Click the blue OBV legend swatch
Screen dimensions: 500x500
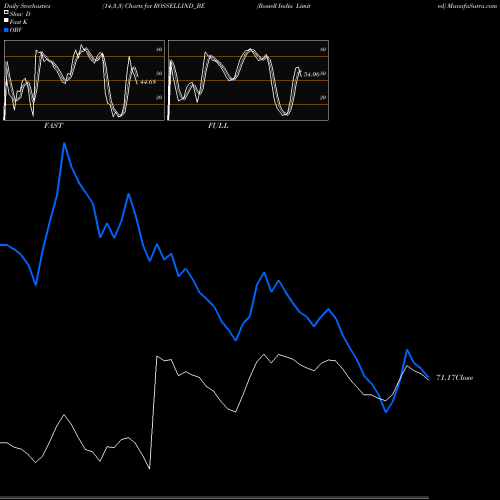tap(6, 30)
